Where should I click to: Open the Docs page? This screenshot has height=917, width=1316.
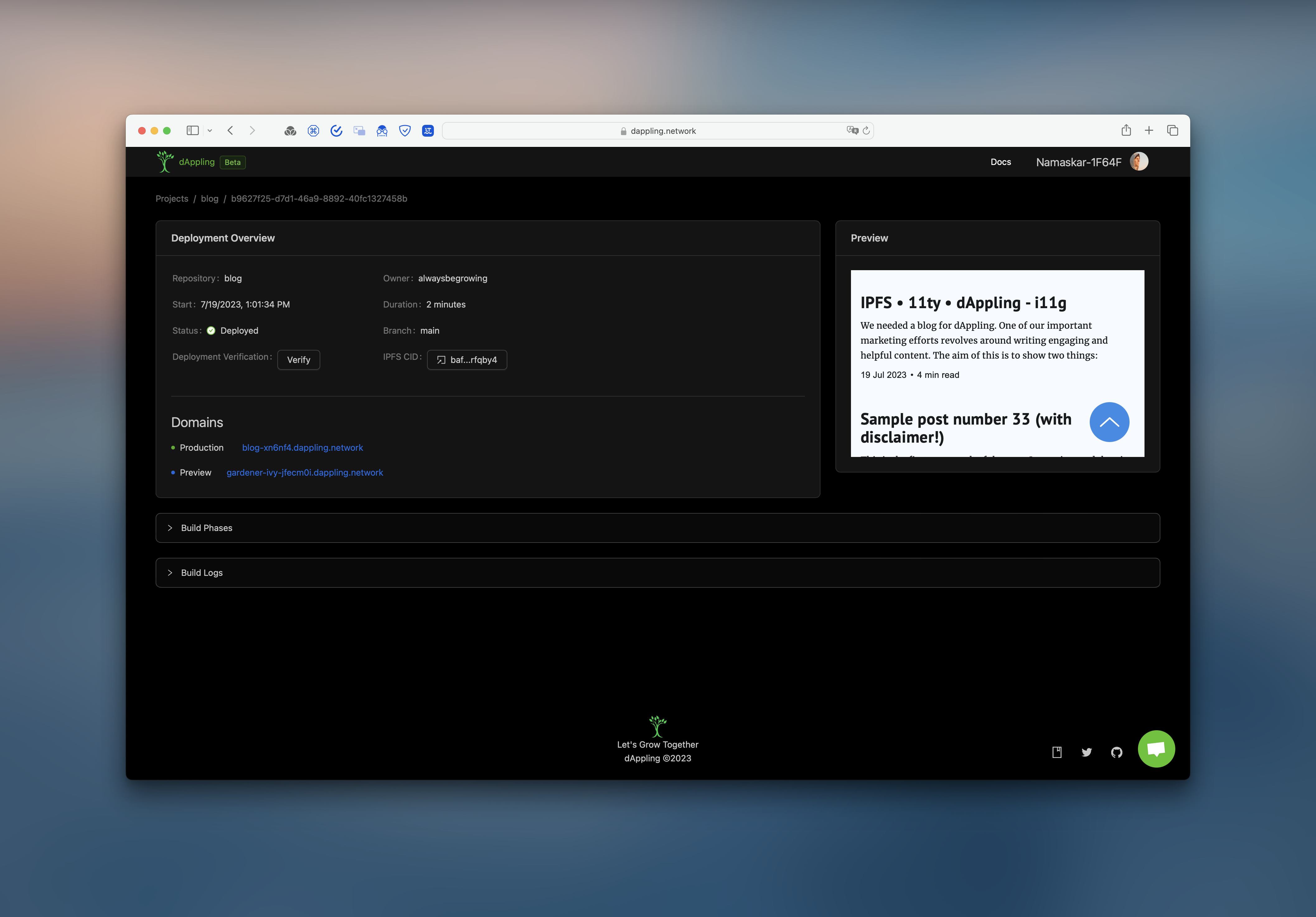(1001, 162)
